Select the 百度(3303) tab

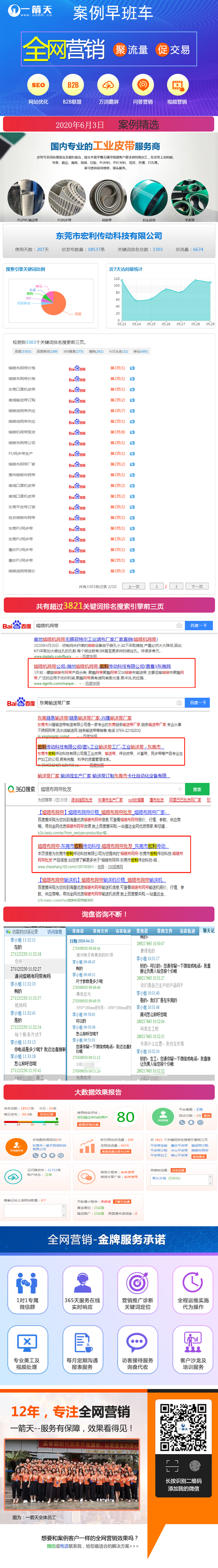(23, 351)
